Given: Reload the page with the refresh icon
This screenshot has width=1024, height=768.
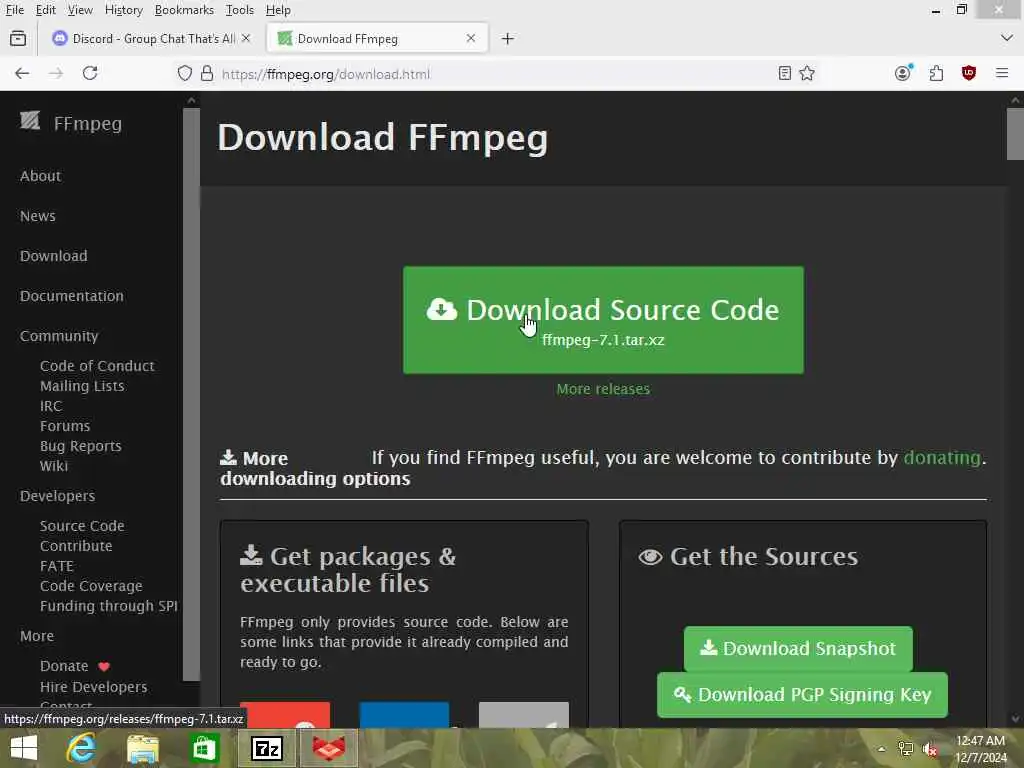Looking at the screenshot, I should pos(90,73).
